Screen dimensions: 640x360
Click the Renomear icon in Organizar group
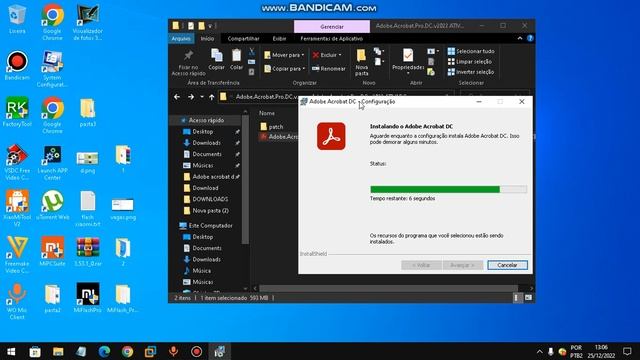(x=316, y=69)
